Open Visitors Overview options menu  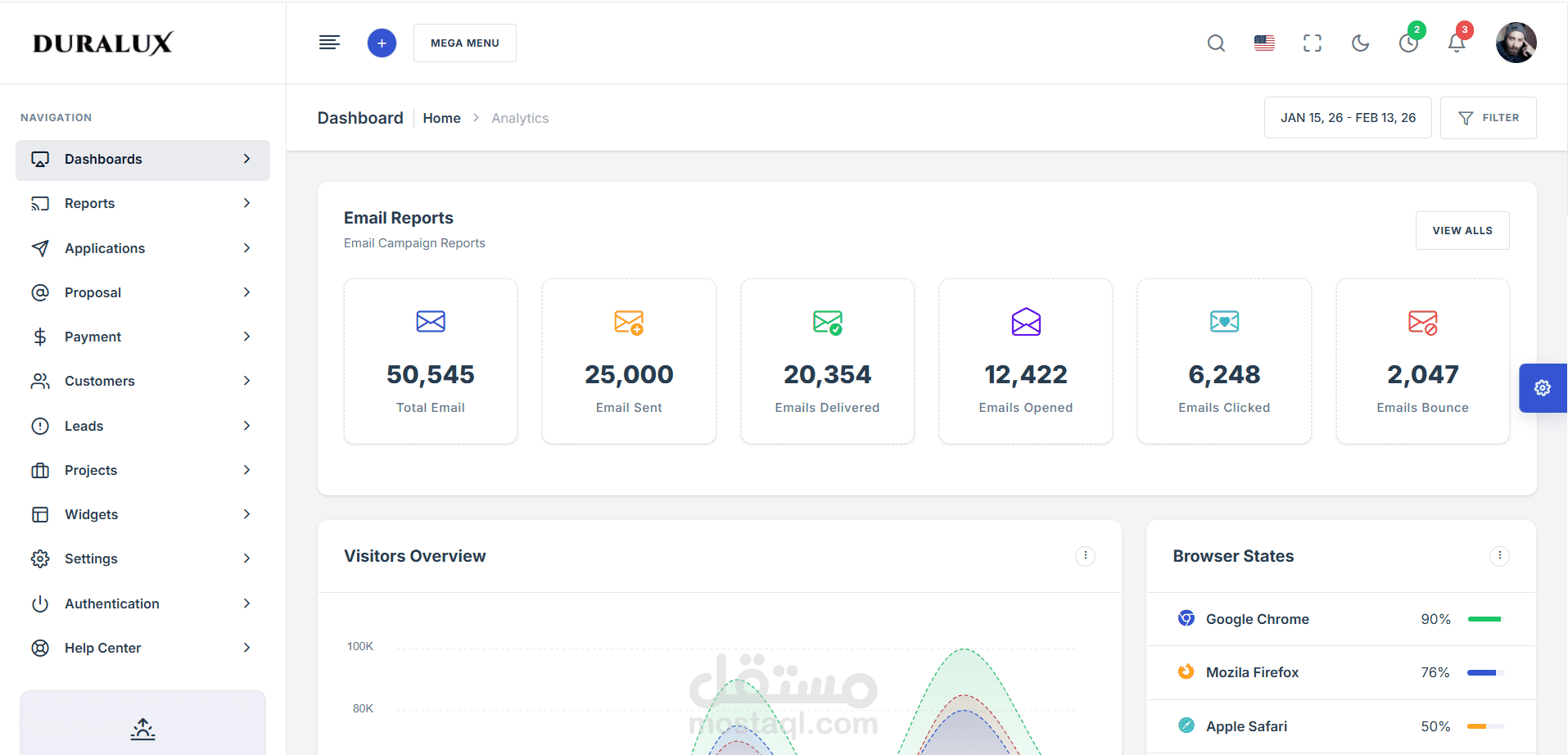(1085, 556)
